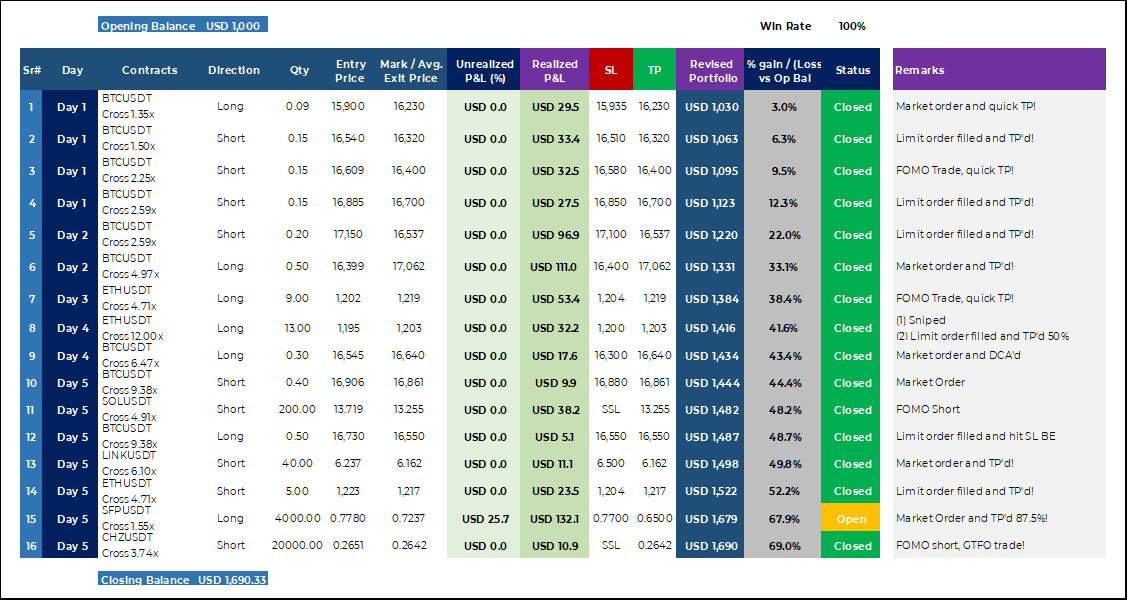Click remark 'FOMO Short' in row 11

[928, 410]
